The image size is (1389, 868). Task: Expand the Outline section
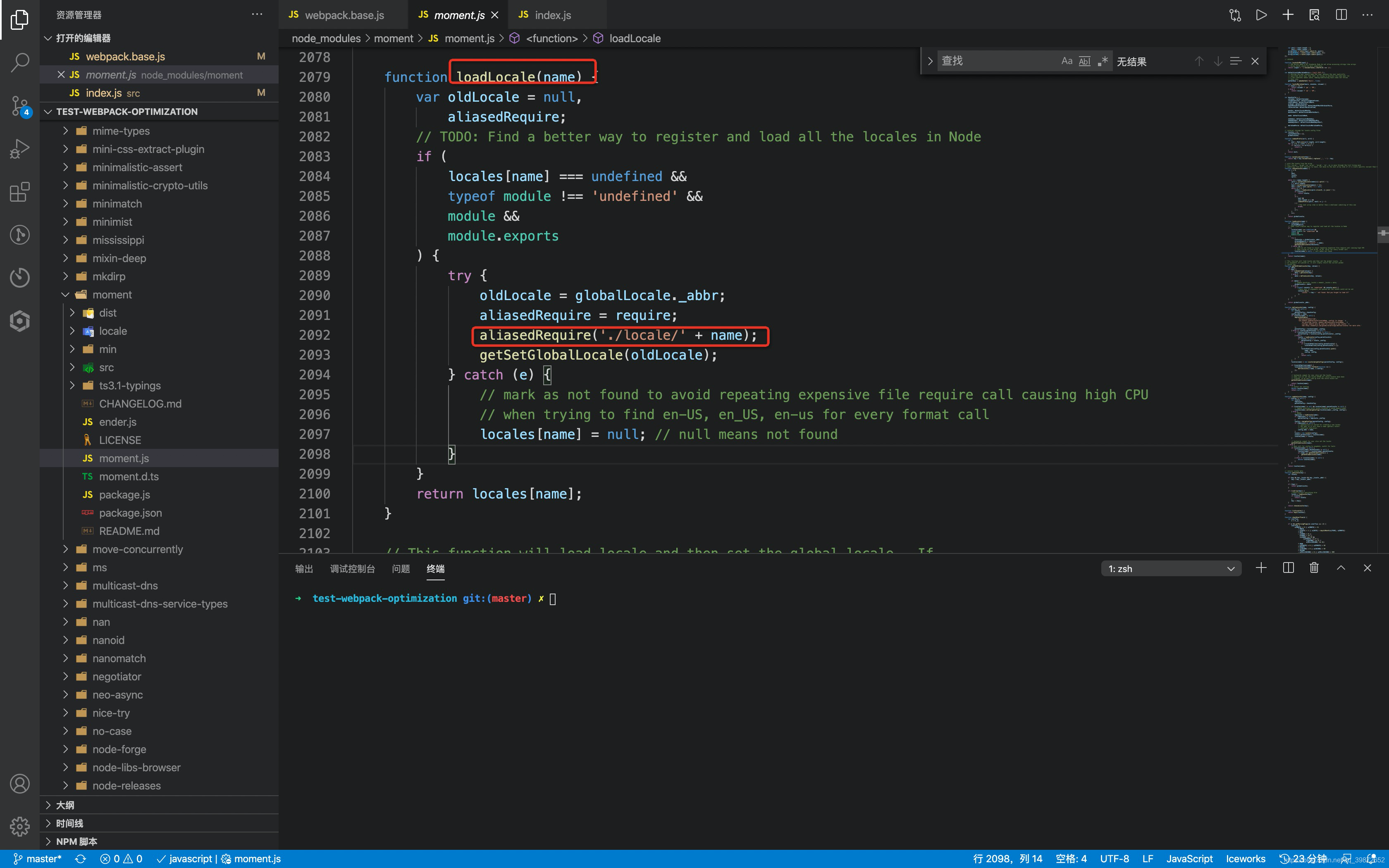tap(159, 805)
